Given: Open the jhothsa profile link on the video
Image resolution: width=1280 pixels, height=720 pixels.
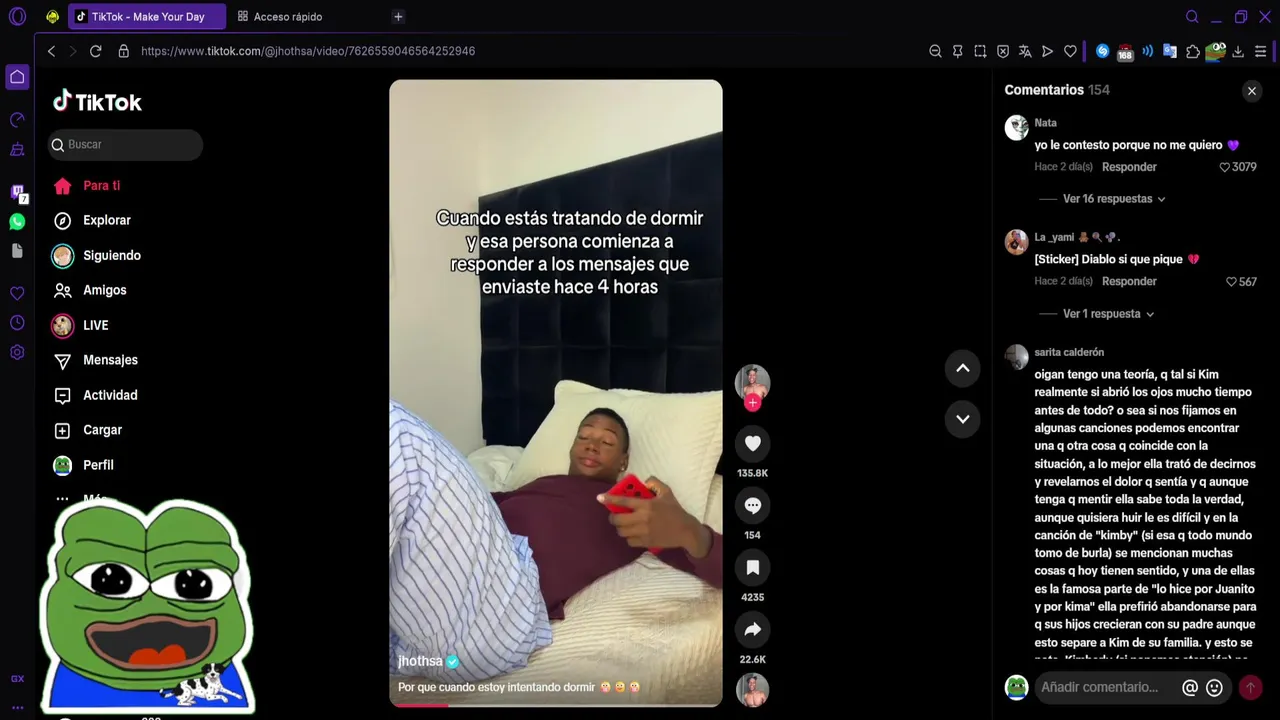Looking at the screenshot, I should [x=420, y=661].
